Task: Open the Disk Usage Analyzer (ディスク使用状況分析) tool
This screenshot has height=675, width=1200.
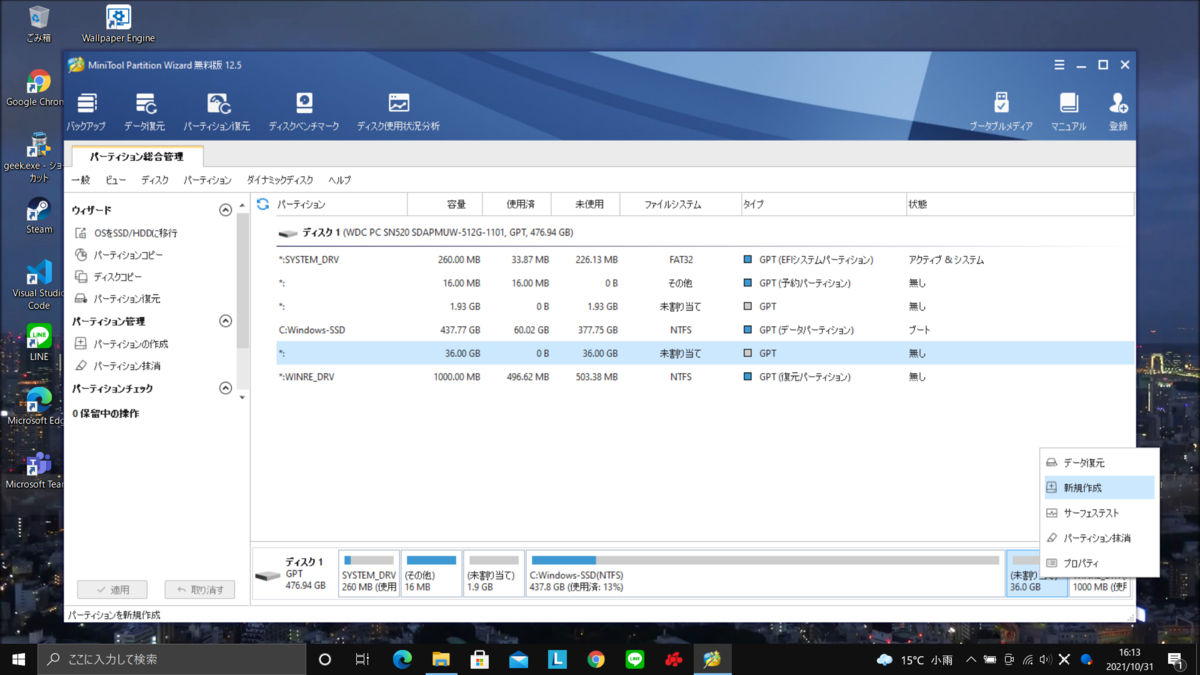Action: click(398, 112)
